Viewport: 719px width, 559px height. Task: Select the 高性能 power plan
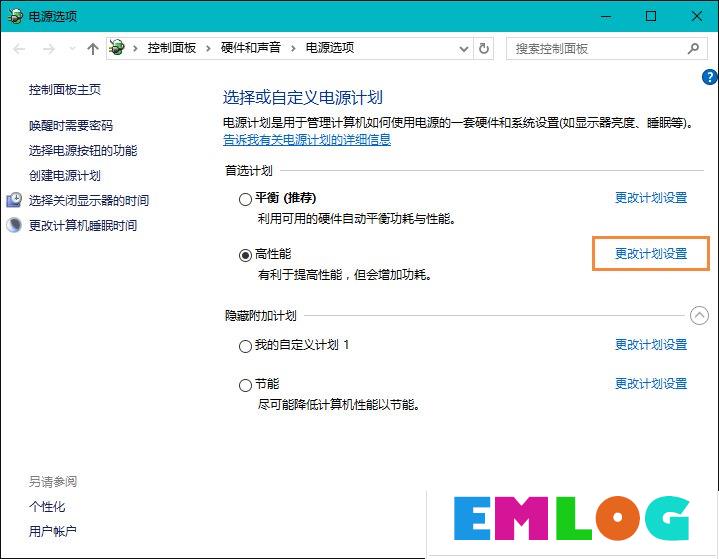pyautogui.click(x=245, y=255)
